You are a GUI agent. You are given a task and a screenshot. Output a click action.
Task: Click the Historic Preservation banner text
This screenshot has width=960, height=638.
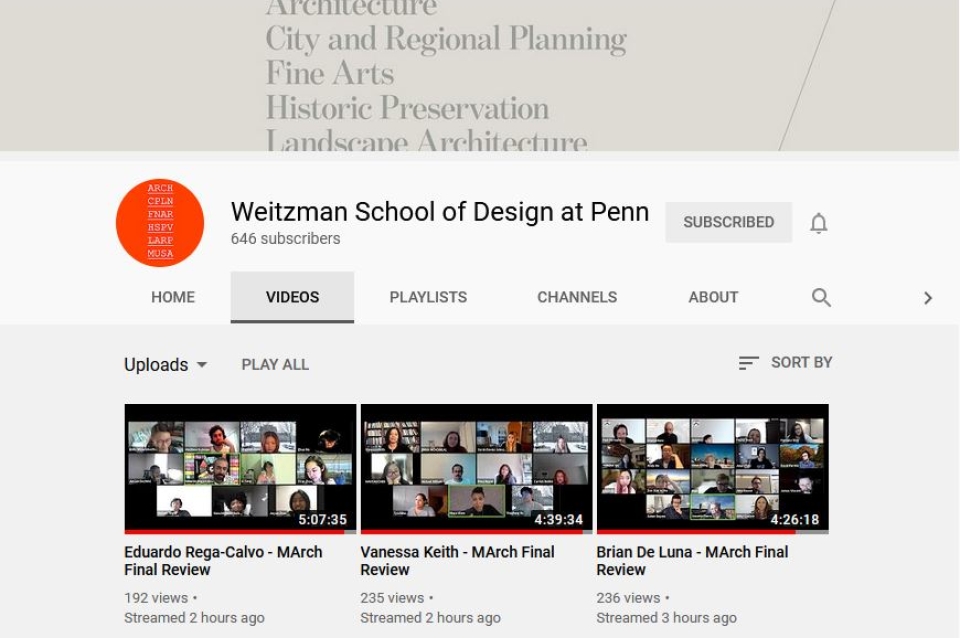pyautogui.click(x=407, y=108)
